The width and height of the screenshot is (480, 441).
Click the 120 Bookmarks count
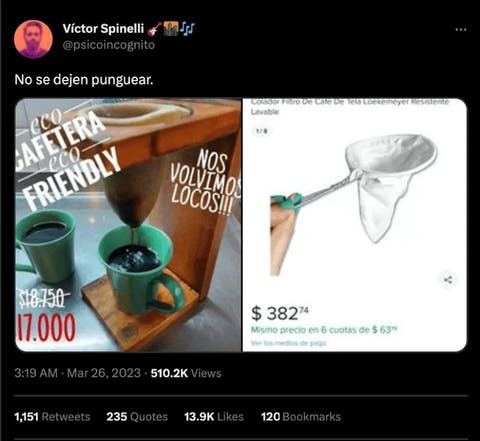pyautogui.click(x=301, y=417)
